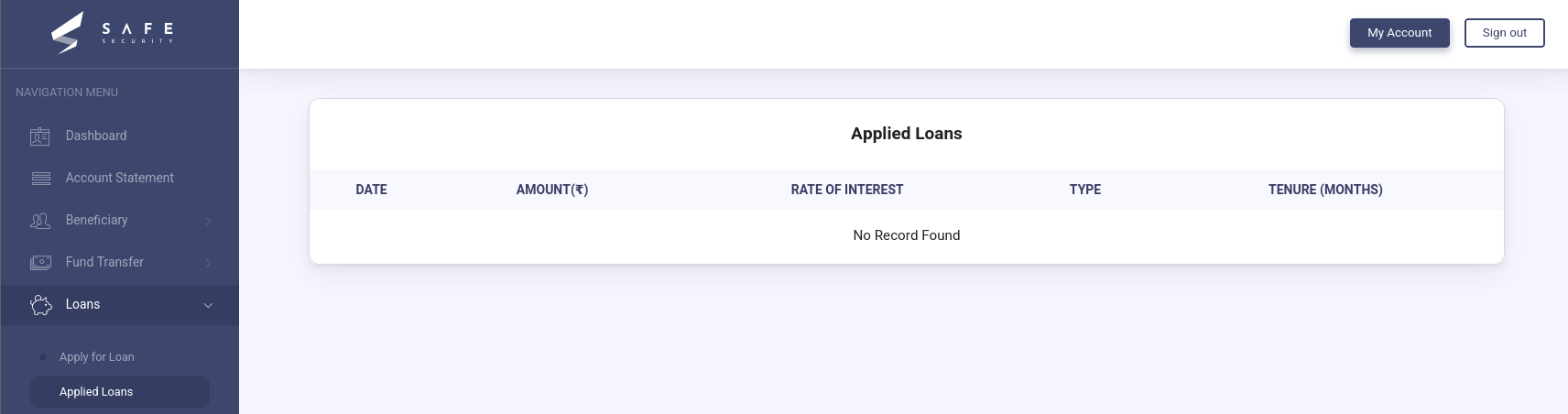Click the Safe Security logo
Image resolution: width=1568 pixels, height=414 pixels.
112,33
